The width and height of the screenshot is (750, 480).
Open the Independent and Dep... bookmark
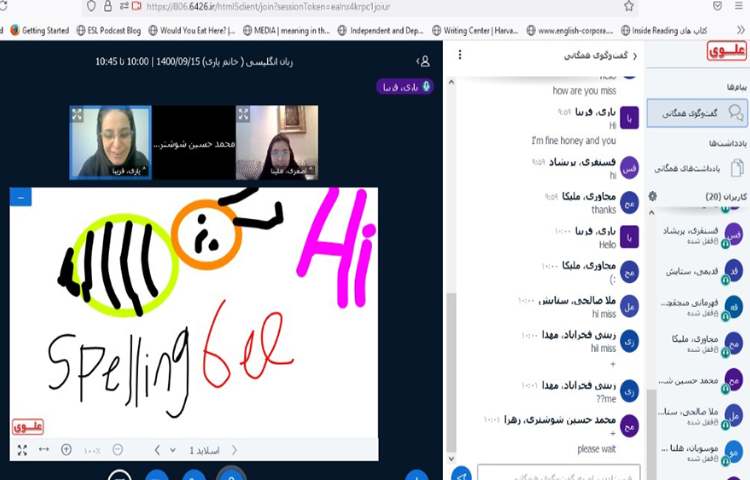pos(380,31)
